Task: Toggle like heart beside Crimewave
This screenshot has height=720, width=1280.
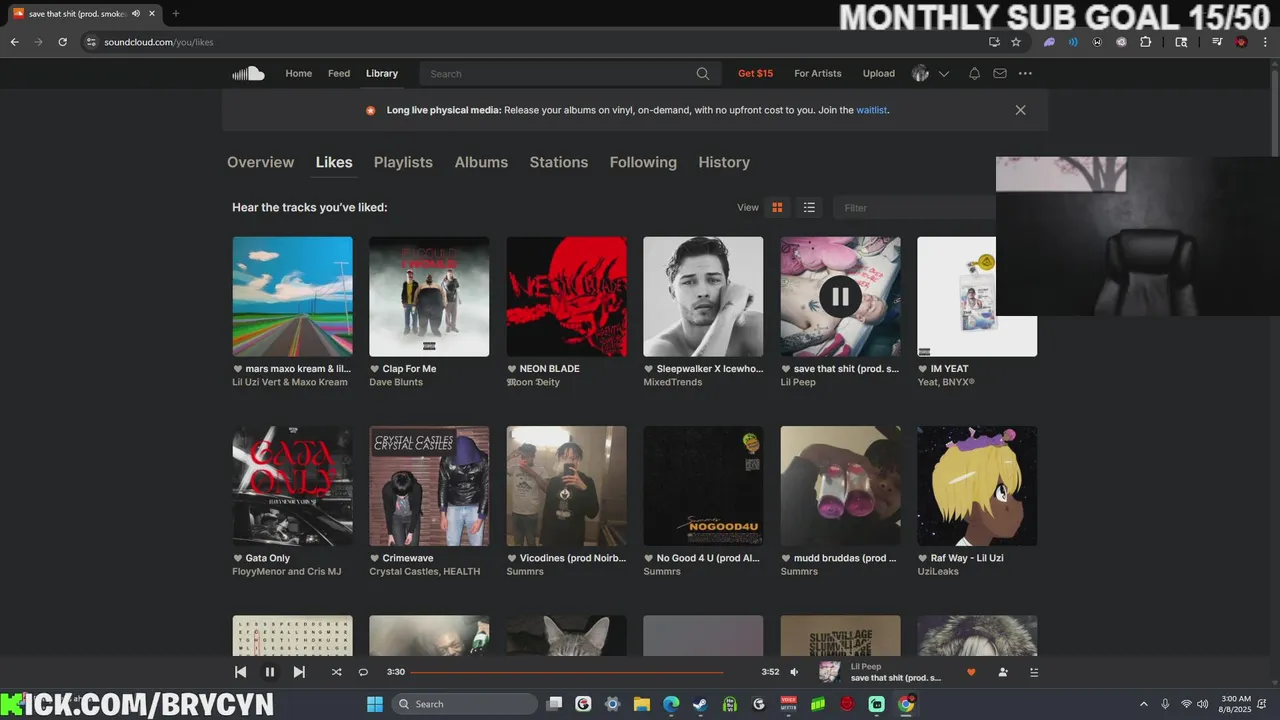Action: 375,559
